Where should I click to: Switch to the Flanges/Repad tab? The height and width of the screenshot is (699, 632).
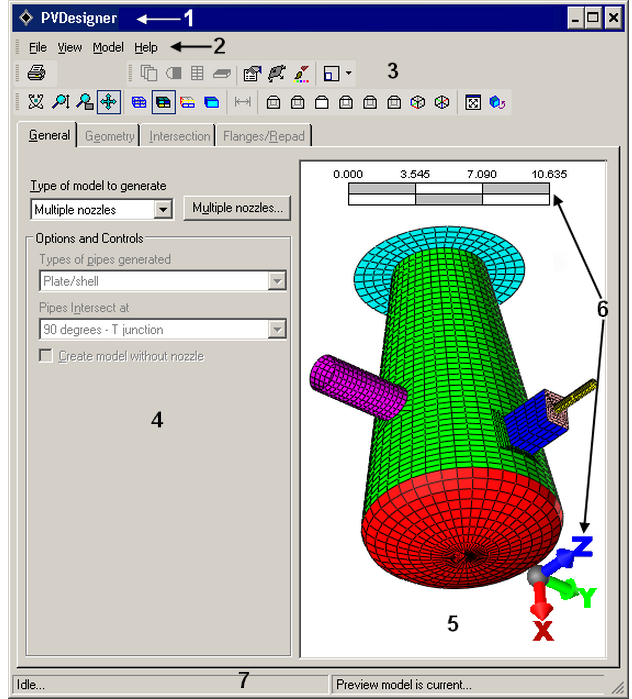tap(264, 136)
